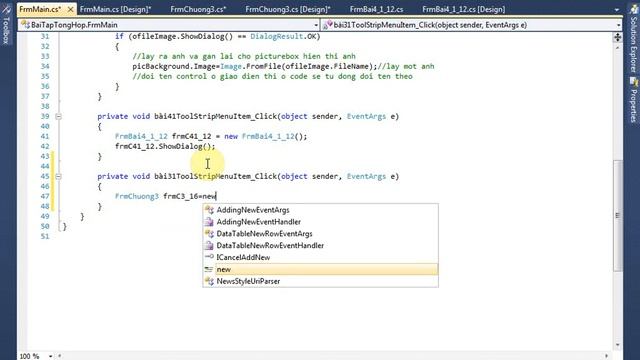
Task: Click the vertical scrollbar down arrow
Action: click(x=618, y=345)
